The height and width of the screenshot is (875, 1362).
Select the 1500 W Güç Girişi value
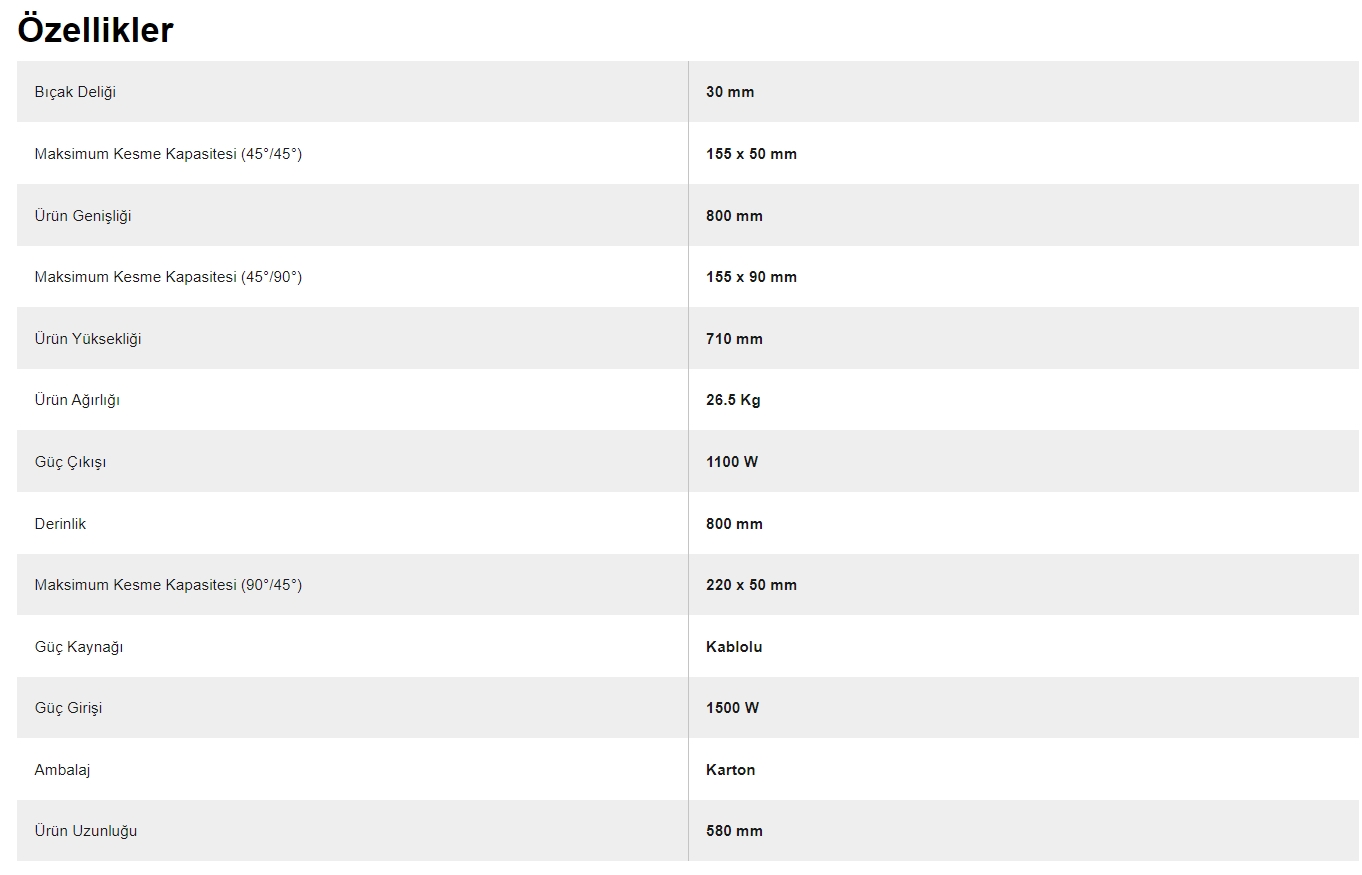coord(732,708)
